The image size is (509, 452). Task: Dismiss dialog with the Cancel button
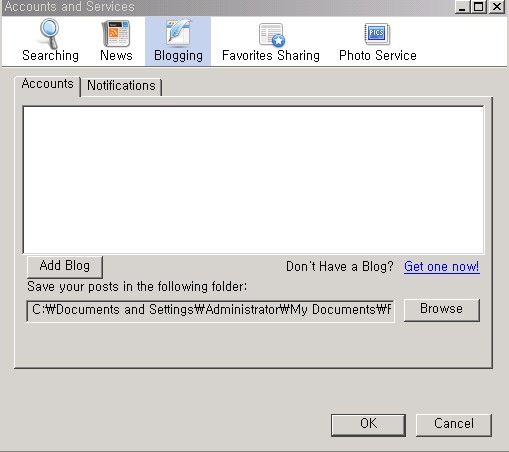tap(454, 425)
